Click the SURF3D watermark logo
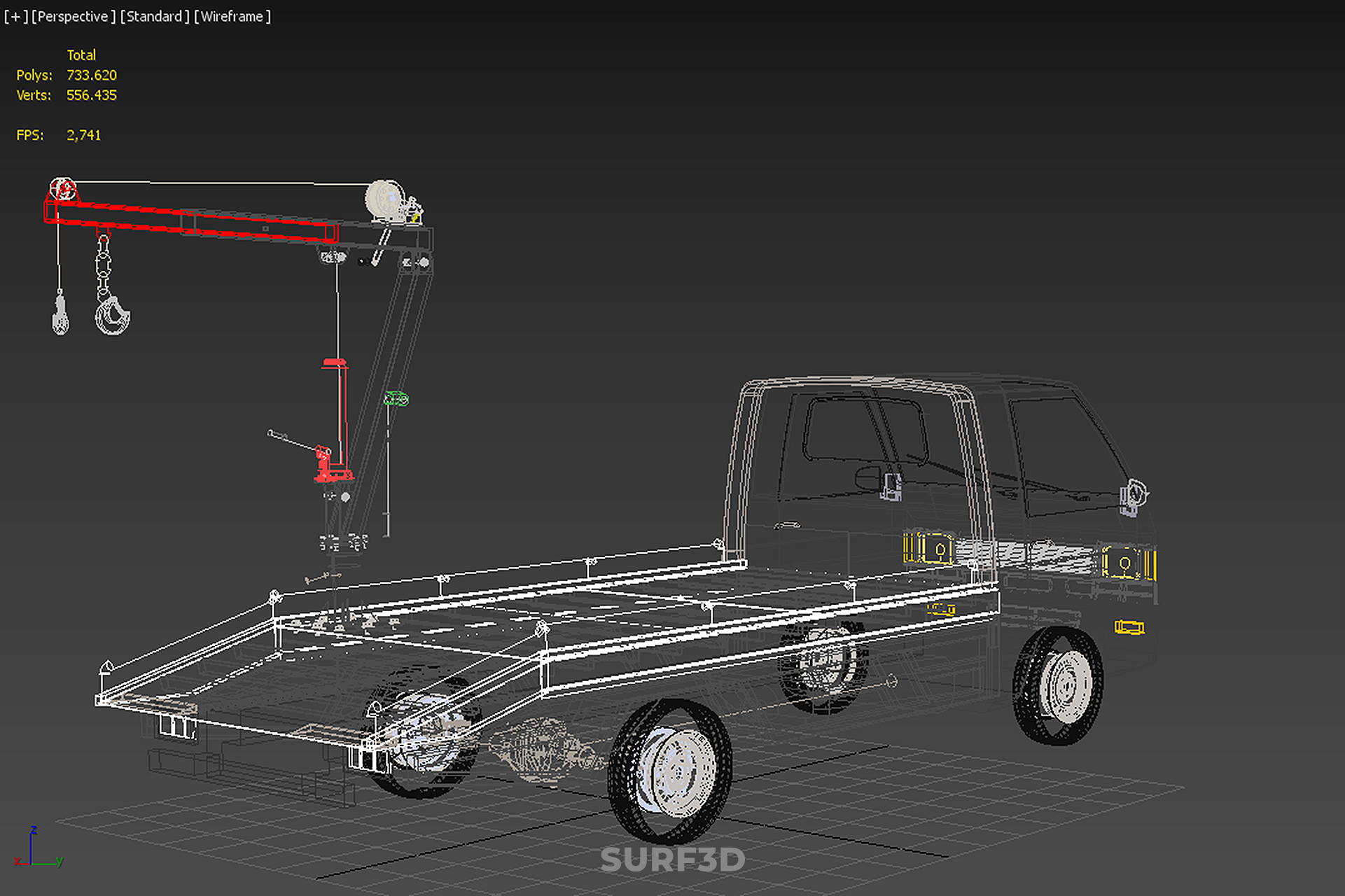The image size is (1345, 896). [672, 860]
